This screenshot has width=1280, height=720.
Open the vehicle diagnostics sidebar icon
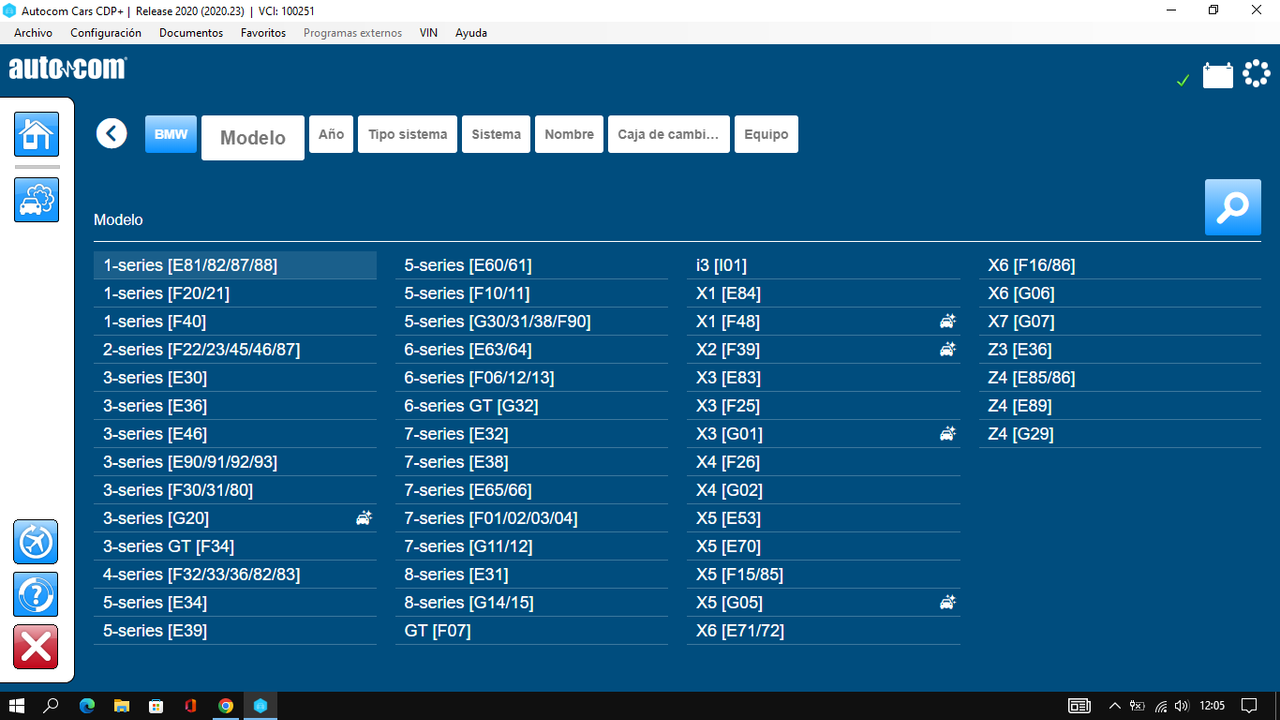[x=36, y=200]
